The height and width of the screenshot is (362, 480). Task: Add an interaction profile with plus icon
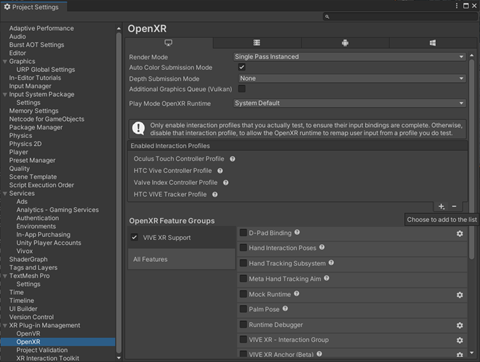[x=441, y=207]
